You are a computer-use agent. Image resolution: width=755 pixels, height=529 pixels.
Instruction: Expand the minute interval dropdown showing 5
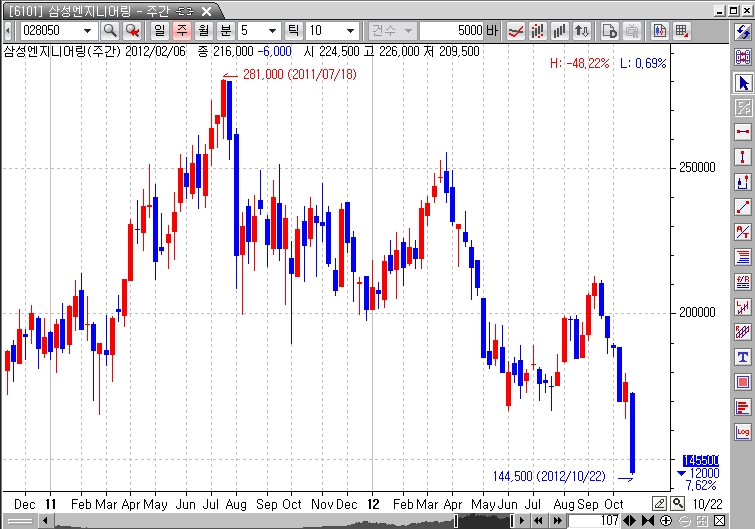[271, 31]
